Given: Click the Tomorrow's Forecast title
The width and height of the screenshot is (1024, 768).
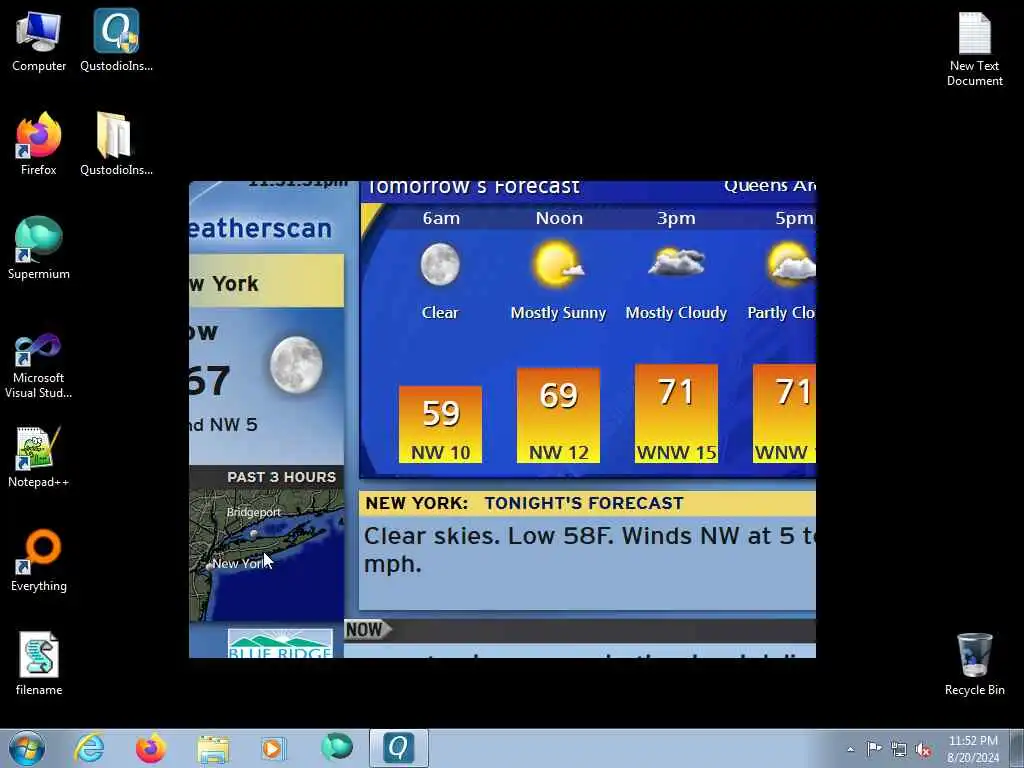Looking at the screenshot, I should (473, 187).
